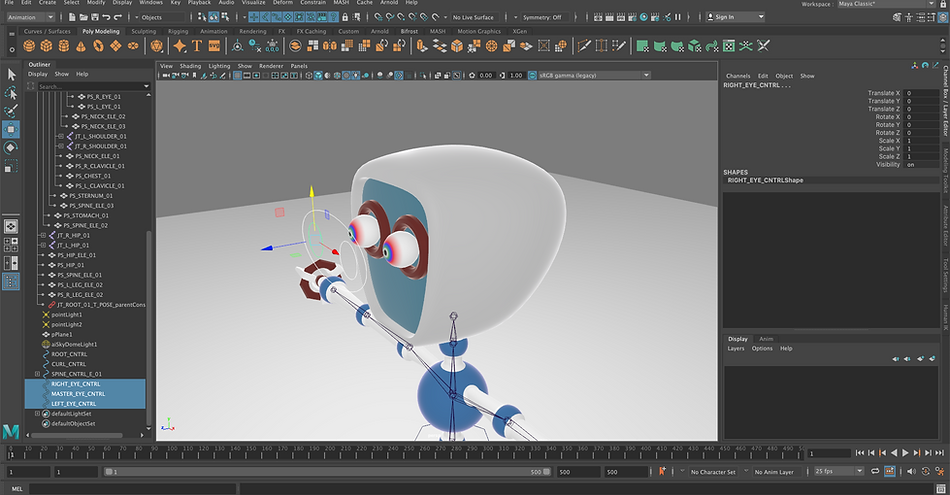Click the pause viewport icon in status line
The height and width of the screenshot is (495, 950).
point(678,17)
